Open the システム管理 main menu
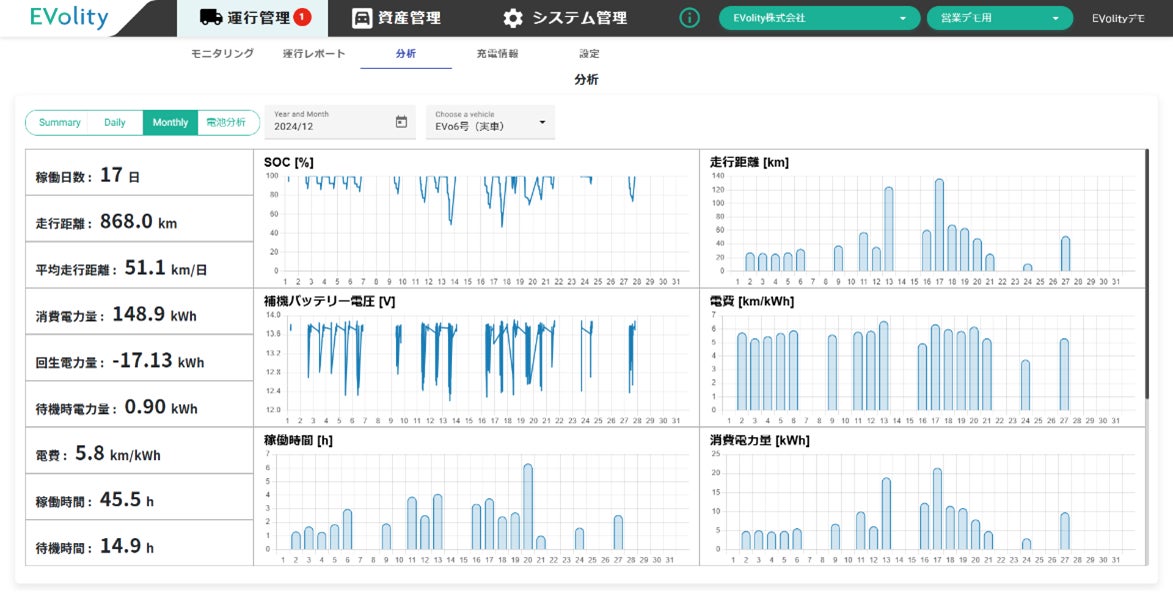1173x604 pixels. (565, 18)
